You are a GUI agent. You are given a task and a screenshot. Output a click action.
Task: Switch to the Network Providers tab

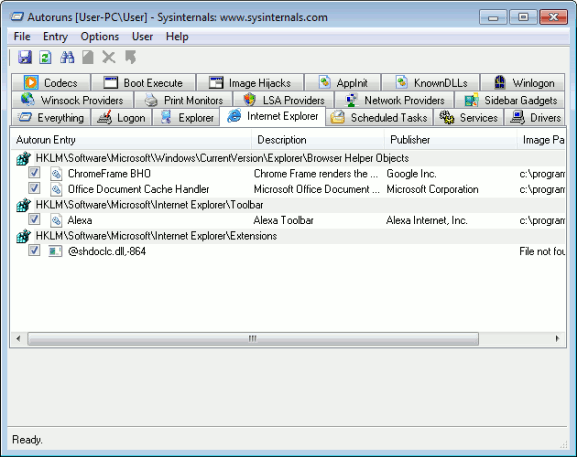coord(394,100)
